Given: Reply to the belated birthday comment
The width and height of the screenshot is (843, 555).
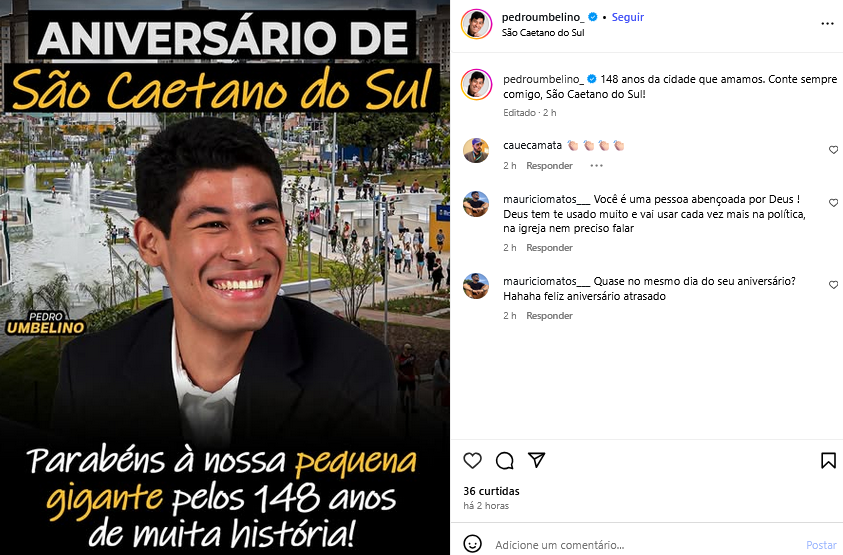Looking at the screenshot, I should tap(549, 316).
